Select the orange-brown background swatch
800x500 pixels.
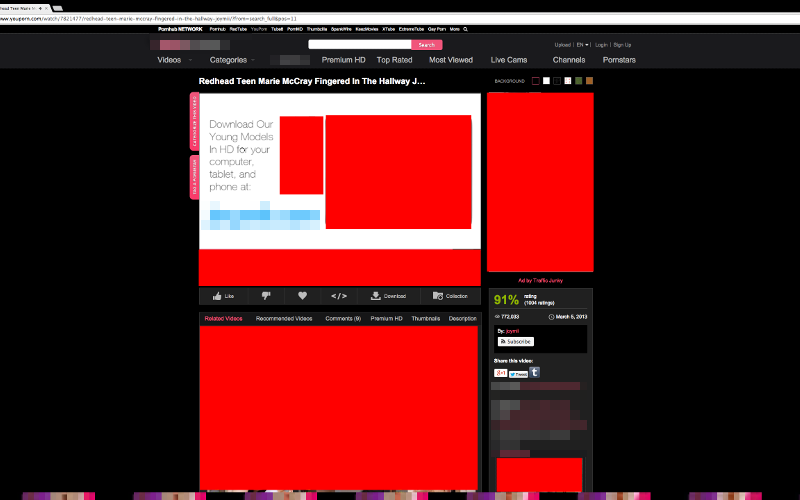(589, 81)
